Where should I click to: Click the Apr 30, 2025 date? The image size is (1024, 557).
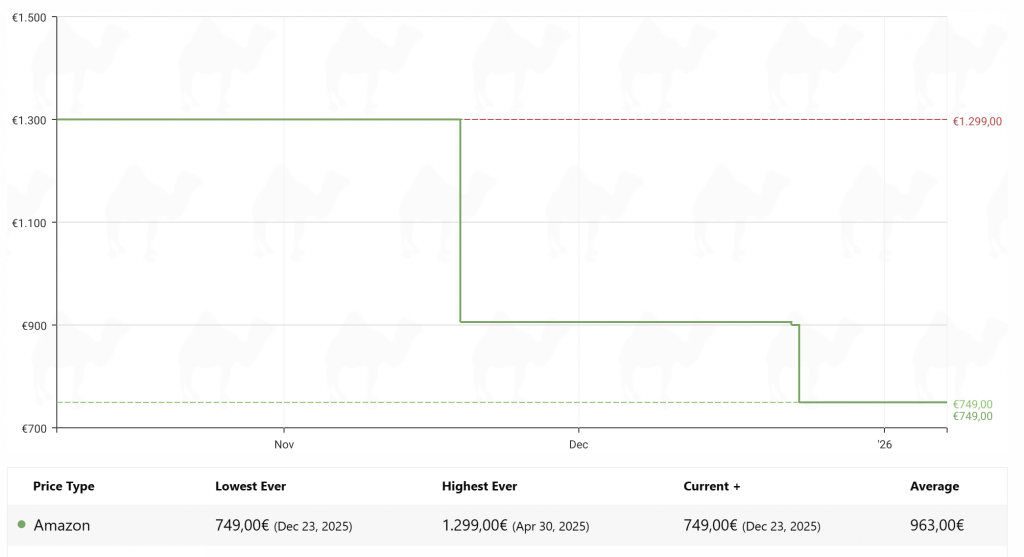(550, 526)
